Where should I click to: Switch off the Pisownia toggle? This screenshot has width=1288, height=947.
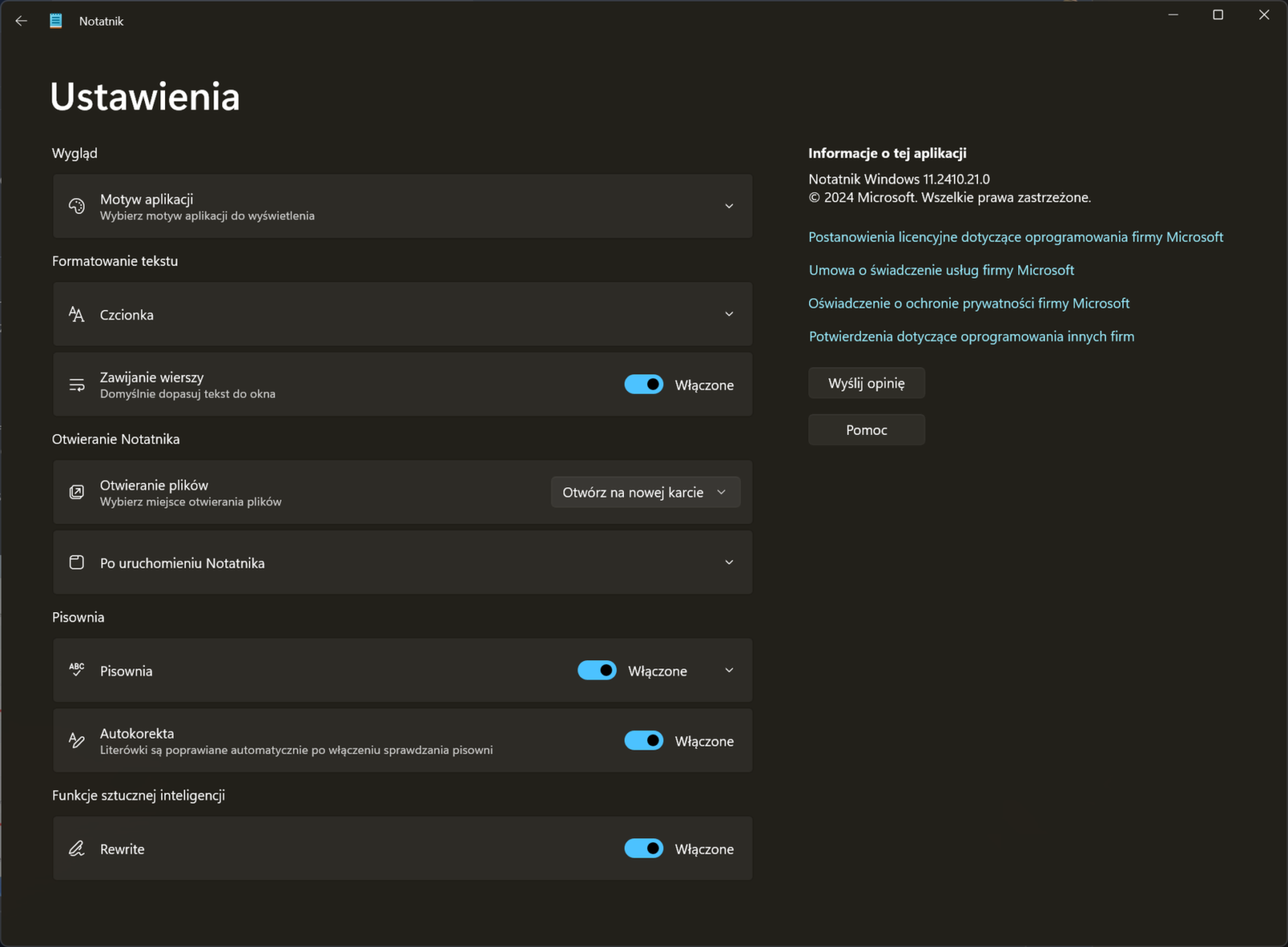[x=597, y=670]
